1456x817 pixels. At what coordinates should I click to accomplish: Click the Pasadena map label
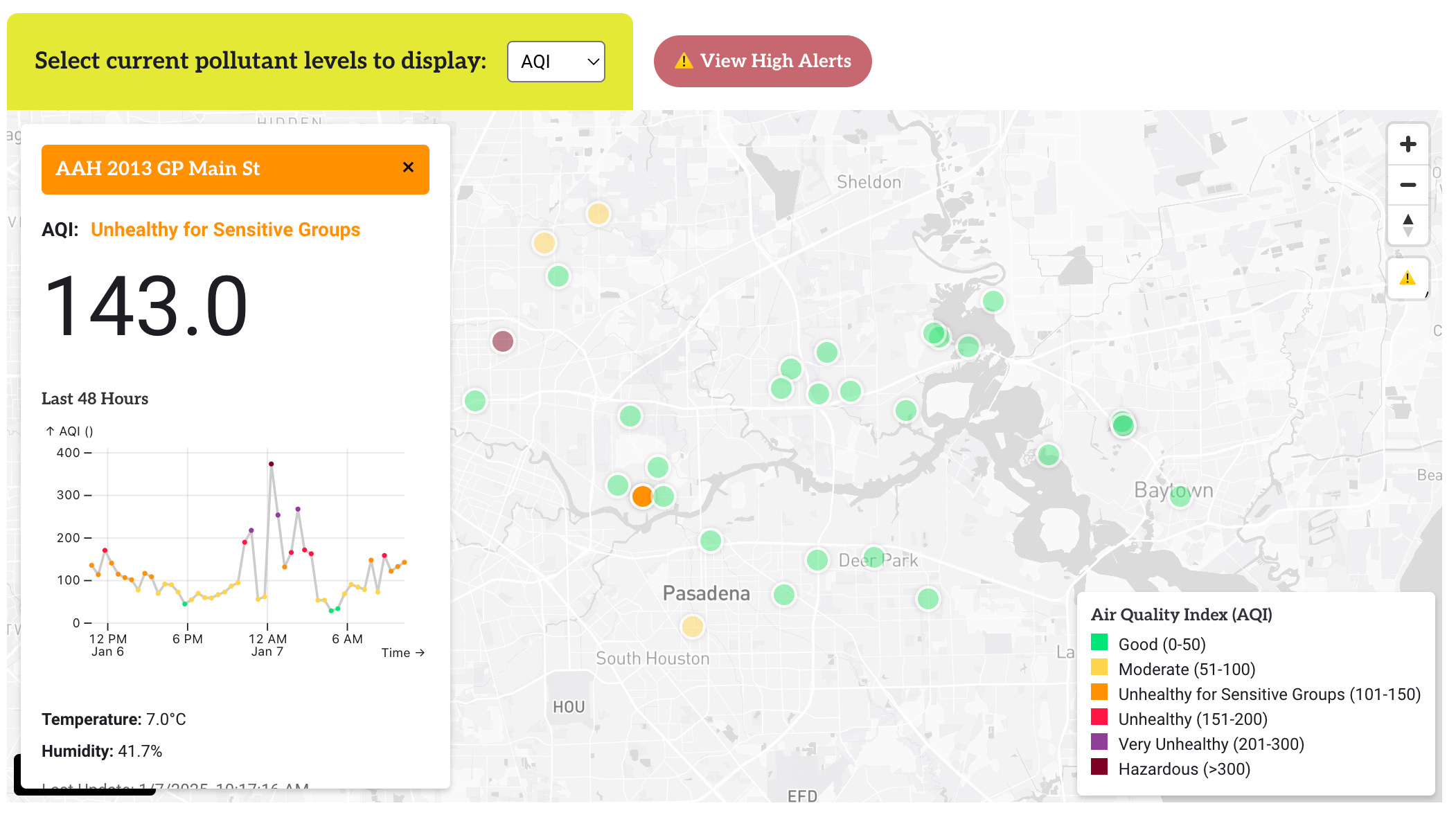(x=706, y=593)
